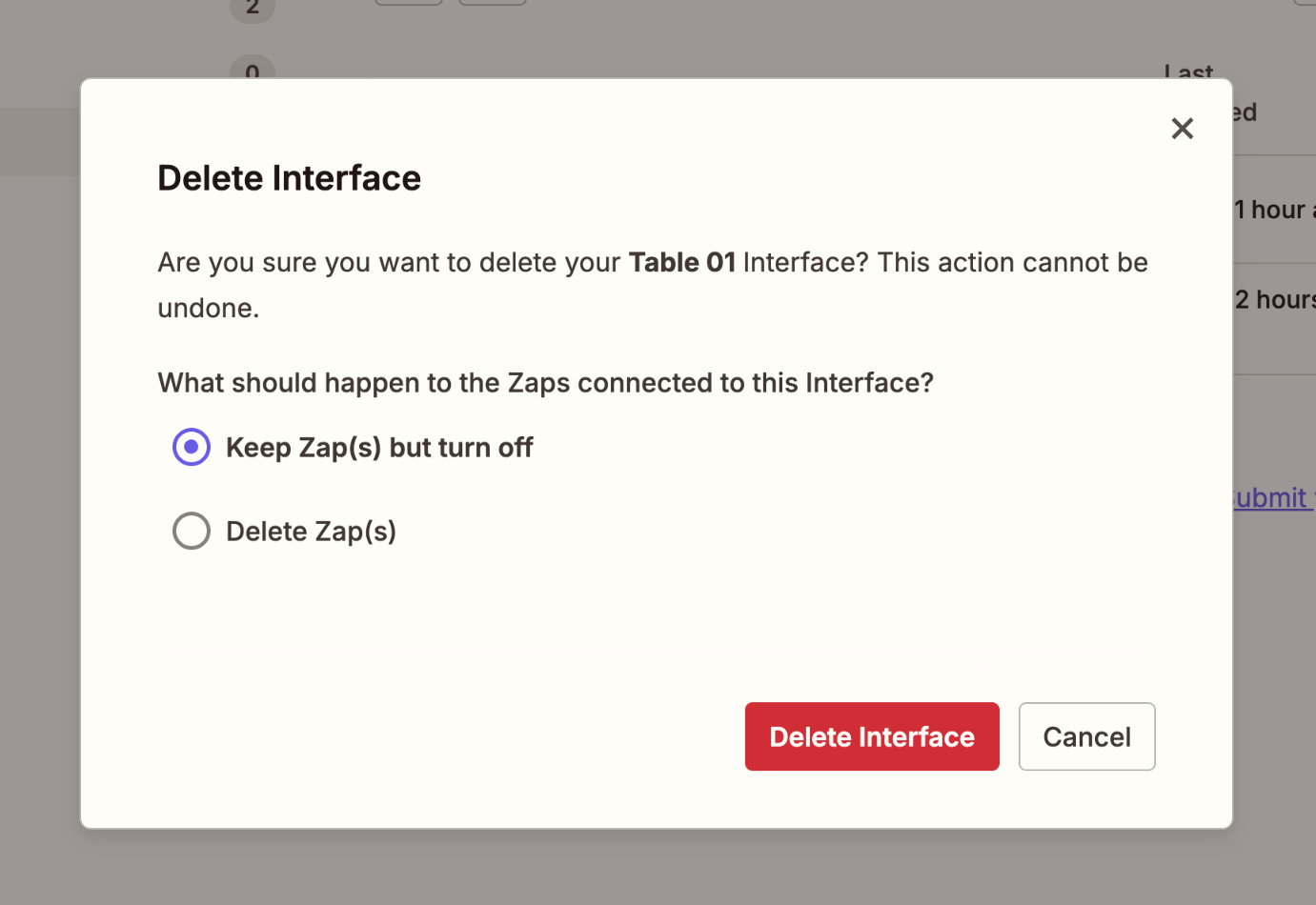
Task: Close the Delete Interface dialog with X
Action: [1182, 129]
